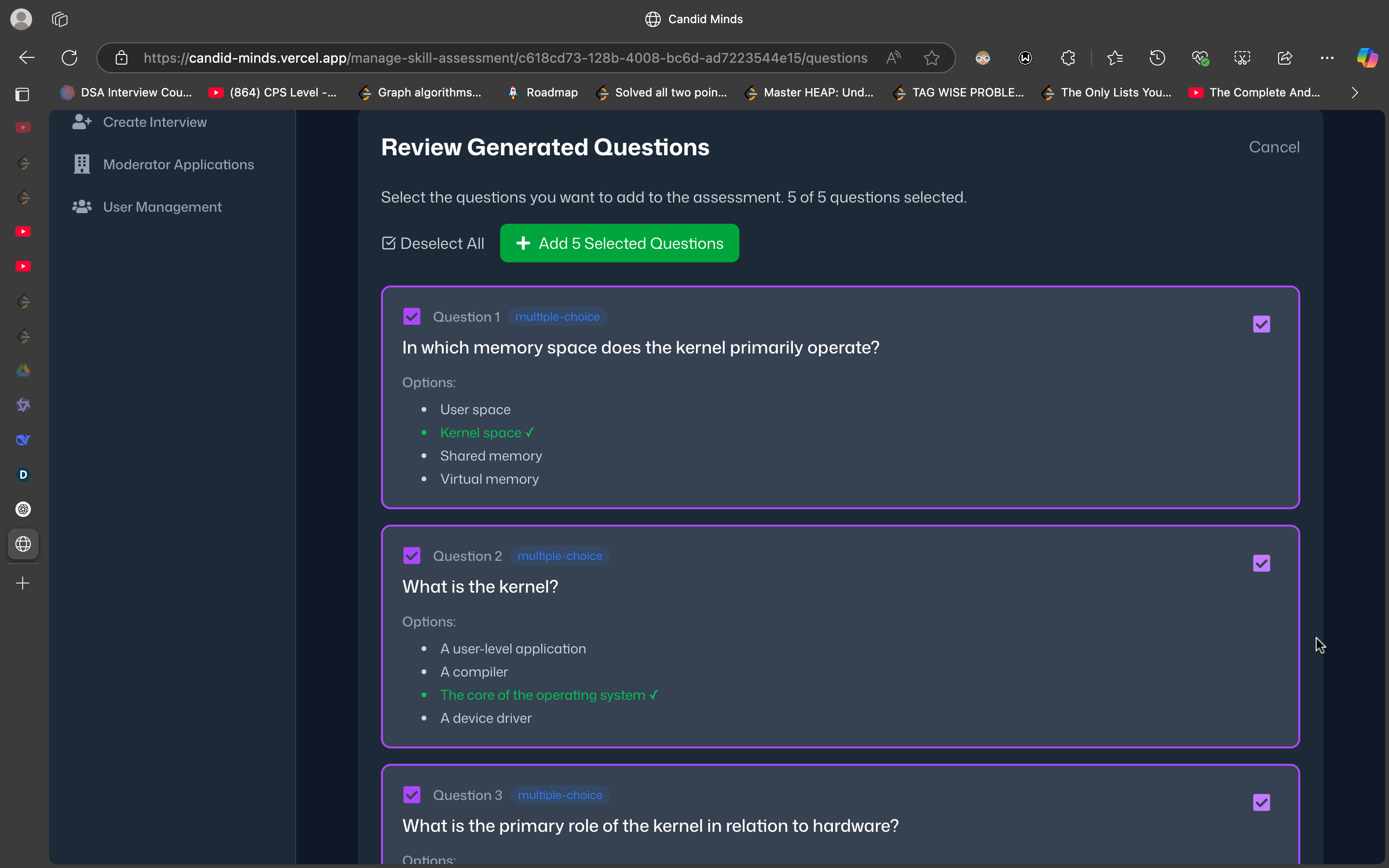Uncheck the Question 3 left checkbox
1389x868 pixels.
(411, 795)
